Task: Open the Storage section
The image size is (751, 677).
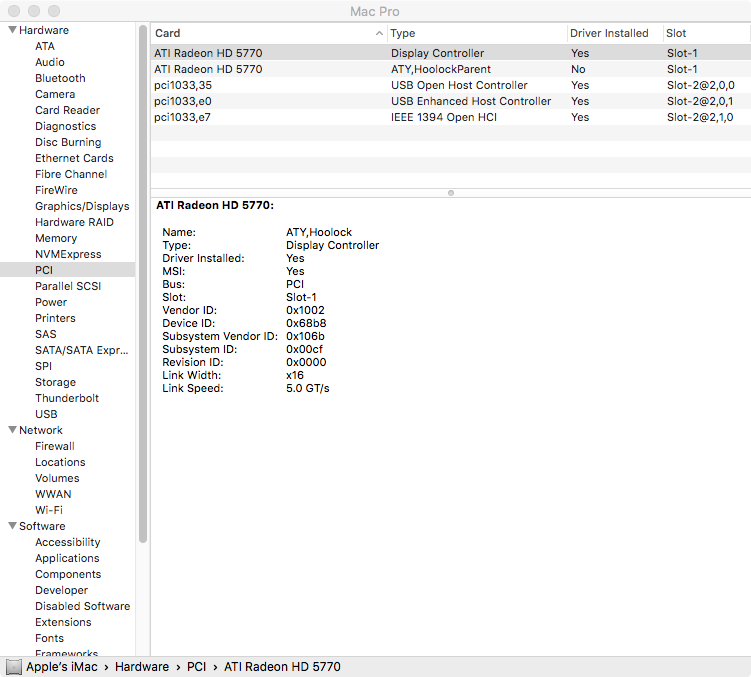Action: [56, 382]
